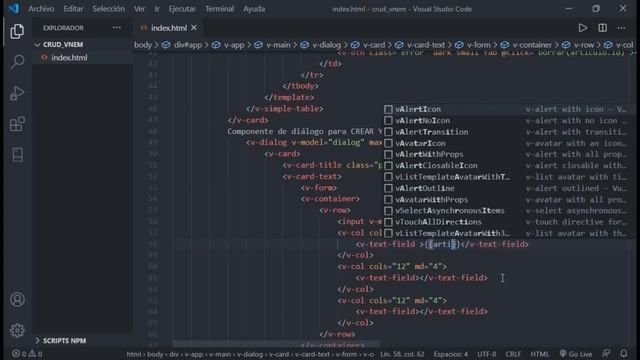Viewport: 640px width, 360px height.
Task: Click the VS Code logo icon
Action: point(14,9)
